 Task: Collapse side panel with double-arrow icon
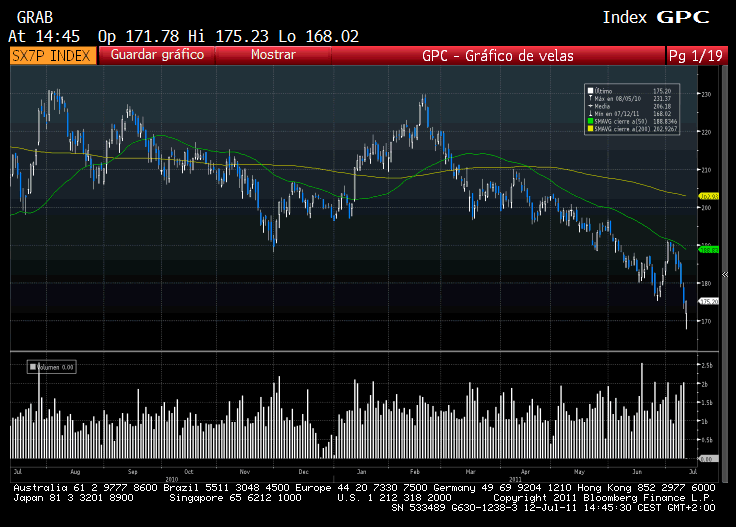point(725,275)
